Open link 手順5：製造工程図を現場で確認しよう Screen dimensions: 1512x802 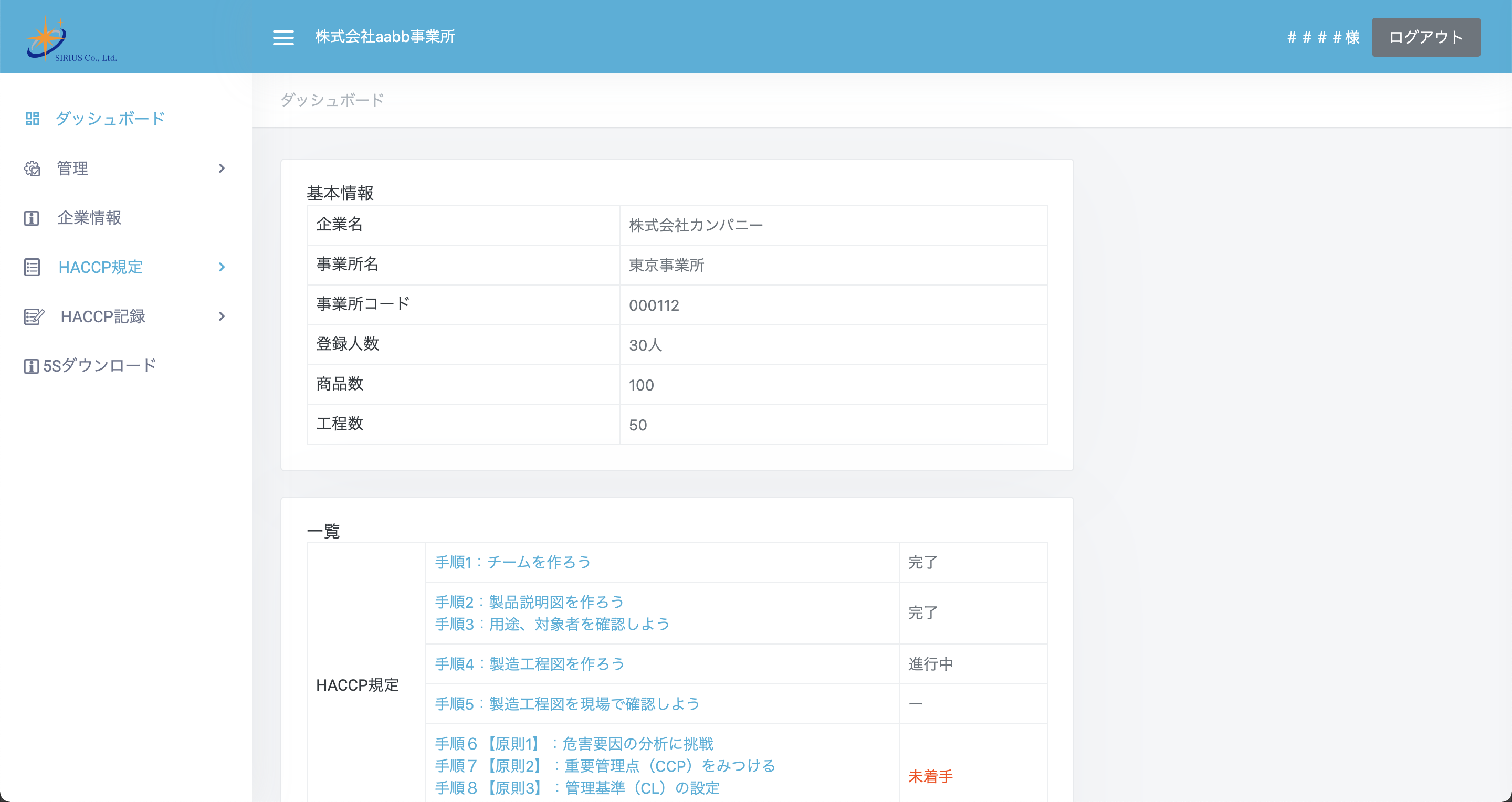(567, 704)
